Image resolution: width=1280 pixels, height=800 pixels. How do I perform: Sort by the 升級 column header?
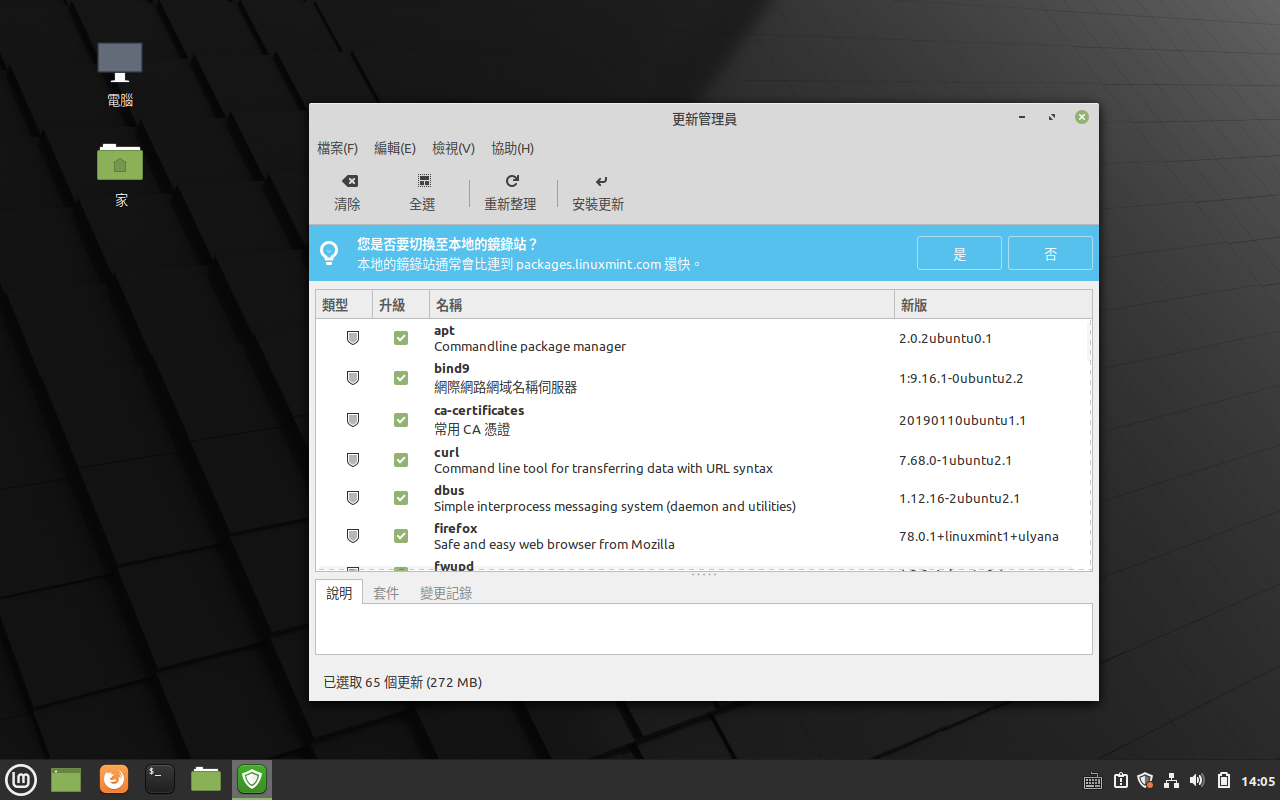click(x=401, y=305)
